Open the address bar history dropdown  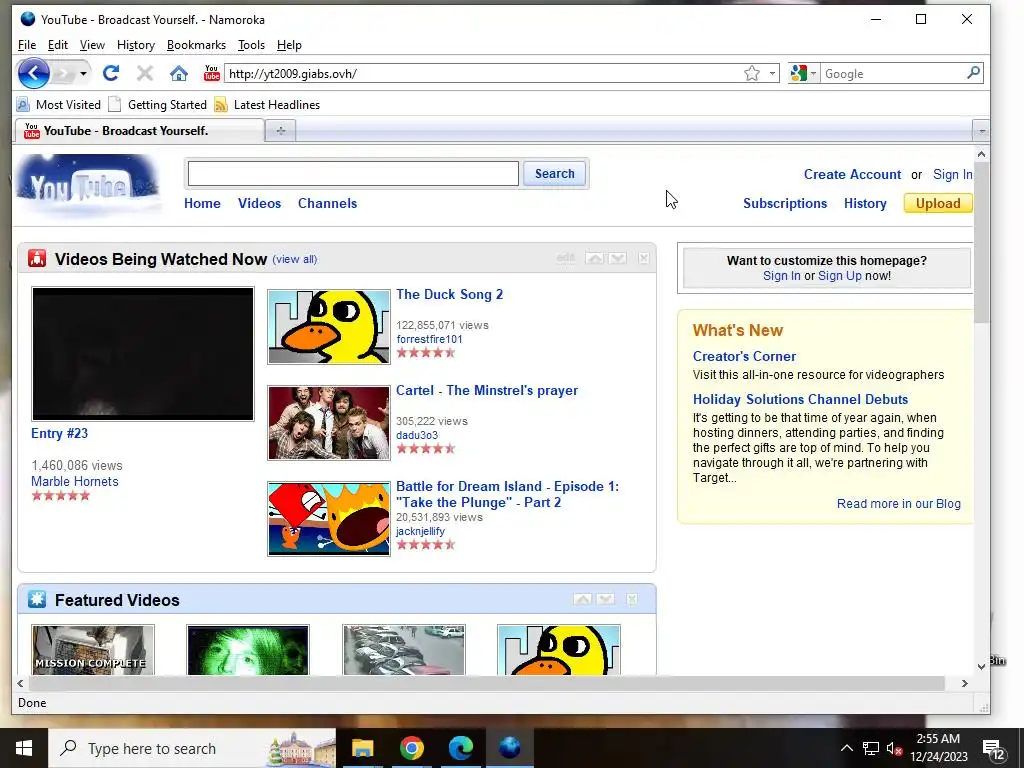(x=772, y=73)
